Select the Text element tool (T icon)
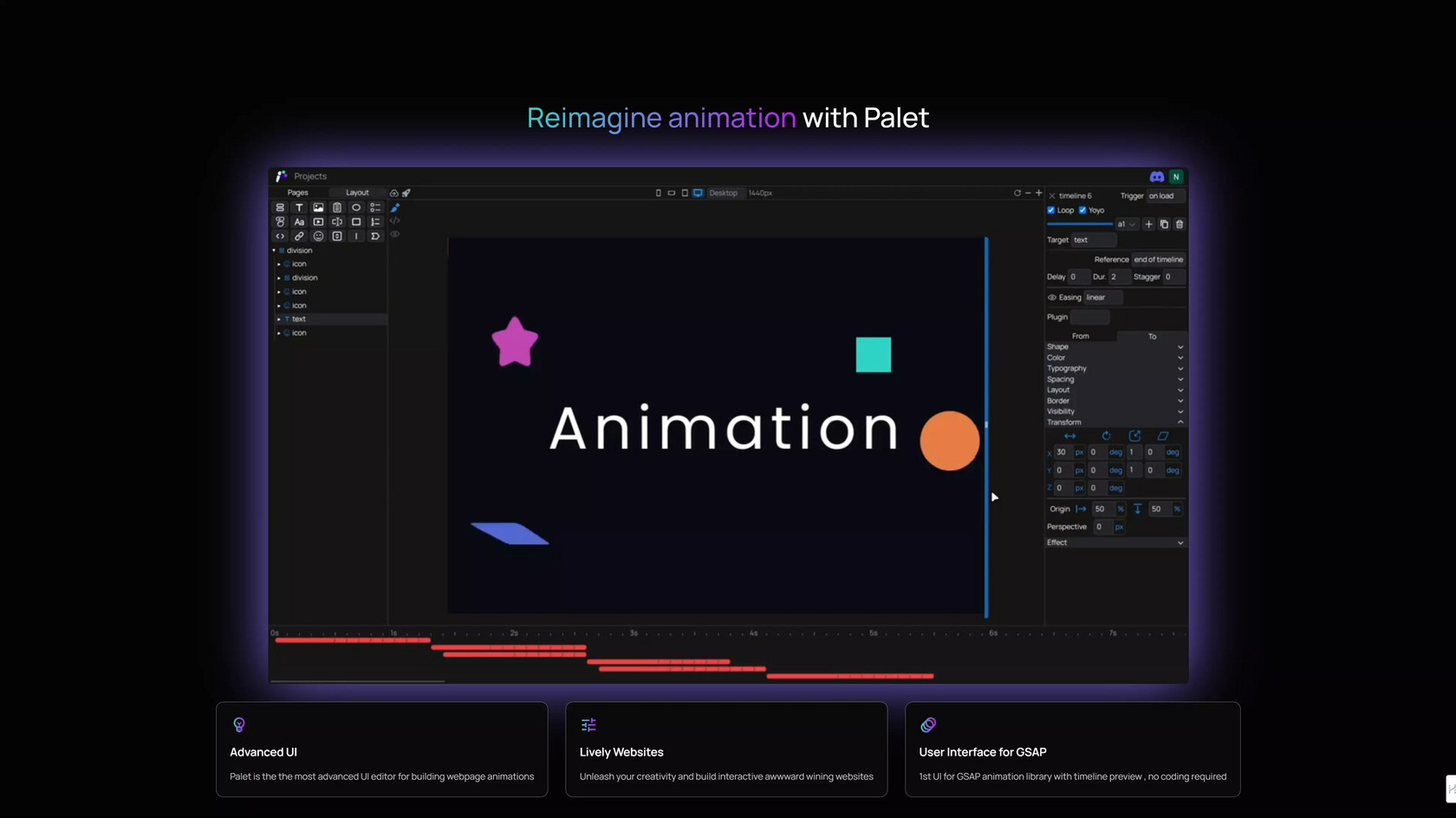Screen dimensions: 1456x818 pyautogui.click(x=299, y=208)
